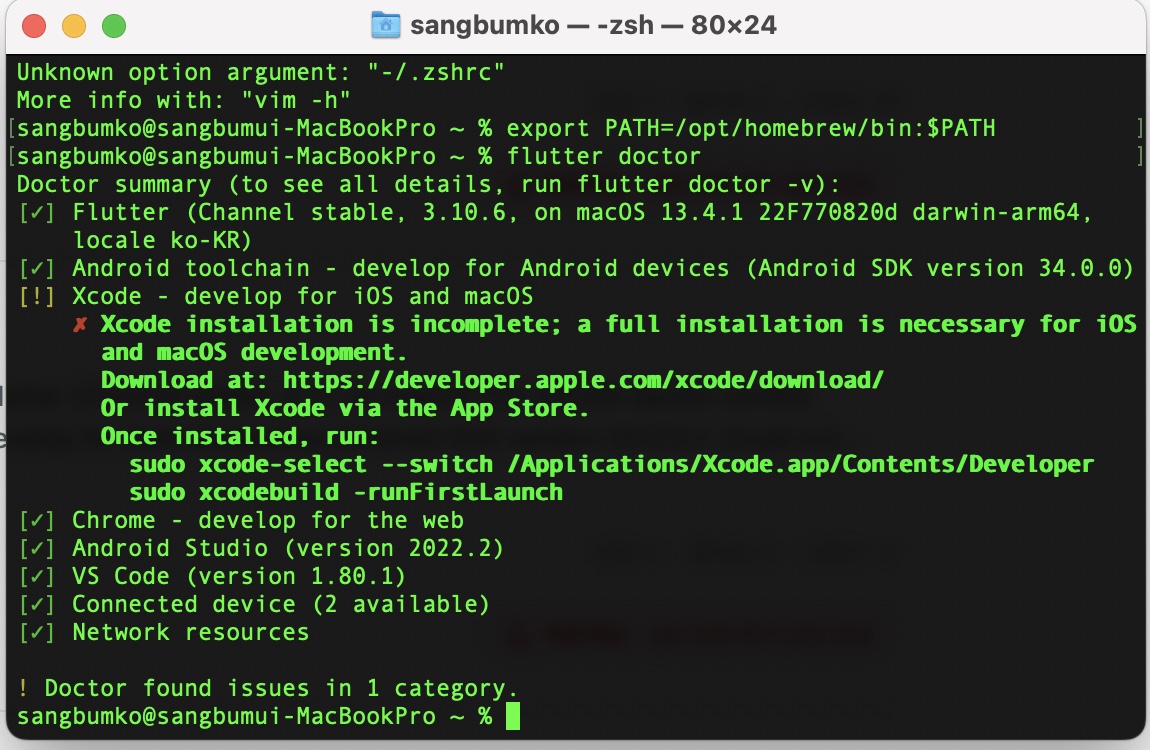Click 'Android SDK version 34.0.0' text
The height and width of the screenshot is (750, 1150).
point(940,268)
